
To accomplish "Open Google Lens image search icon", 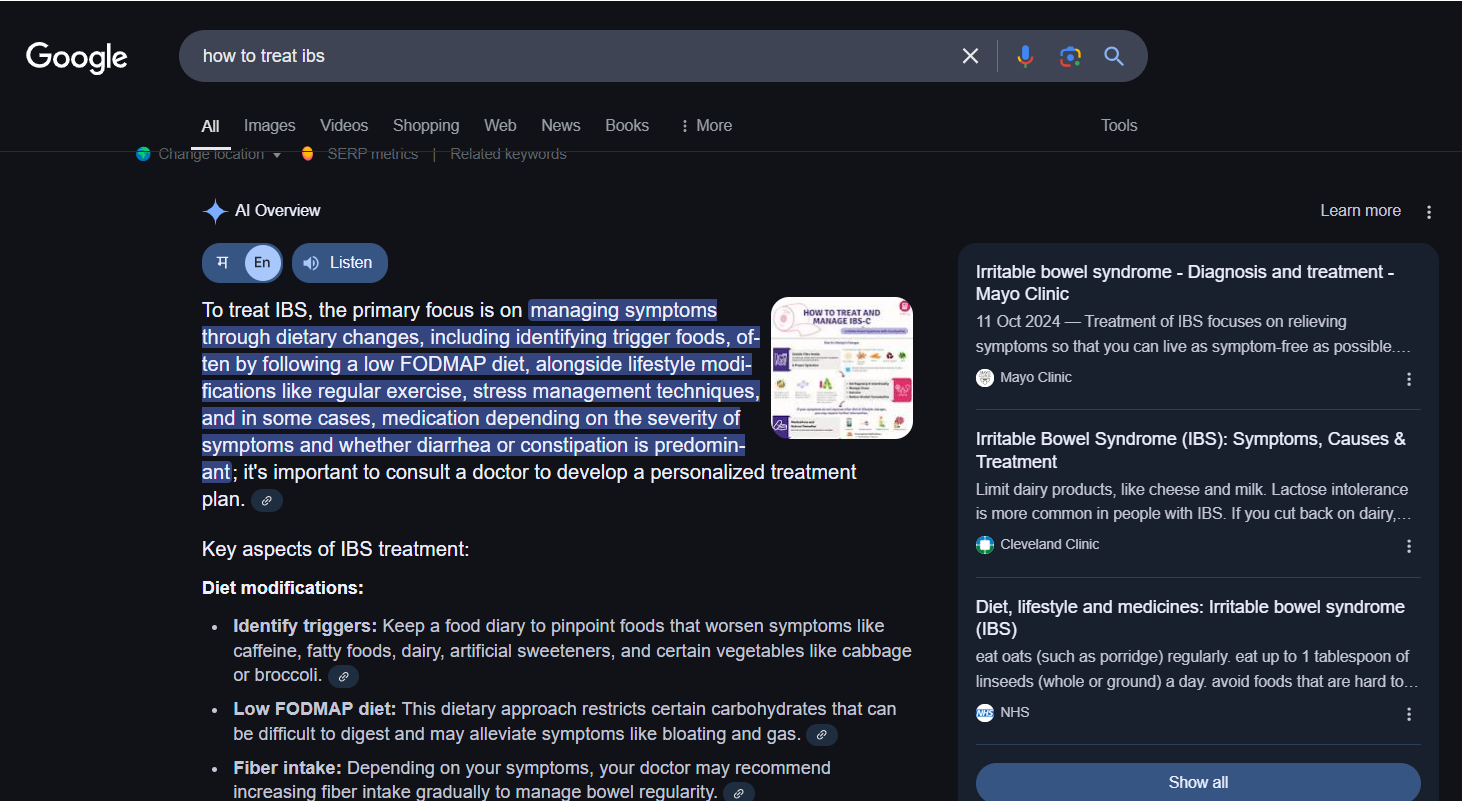I will pyautogui.click(x=1070, y=56).
